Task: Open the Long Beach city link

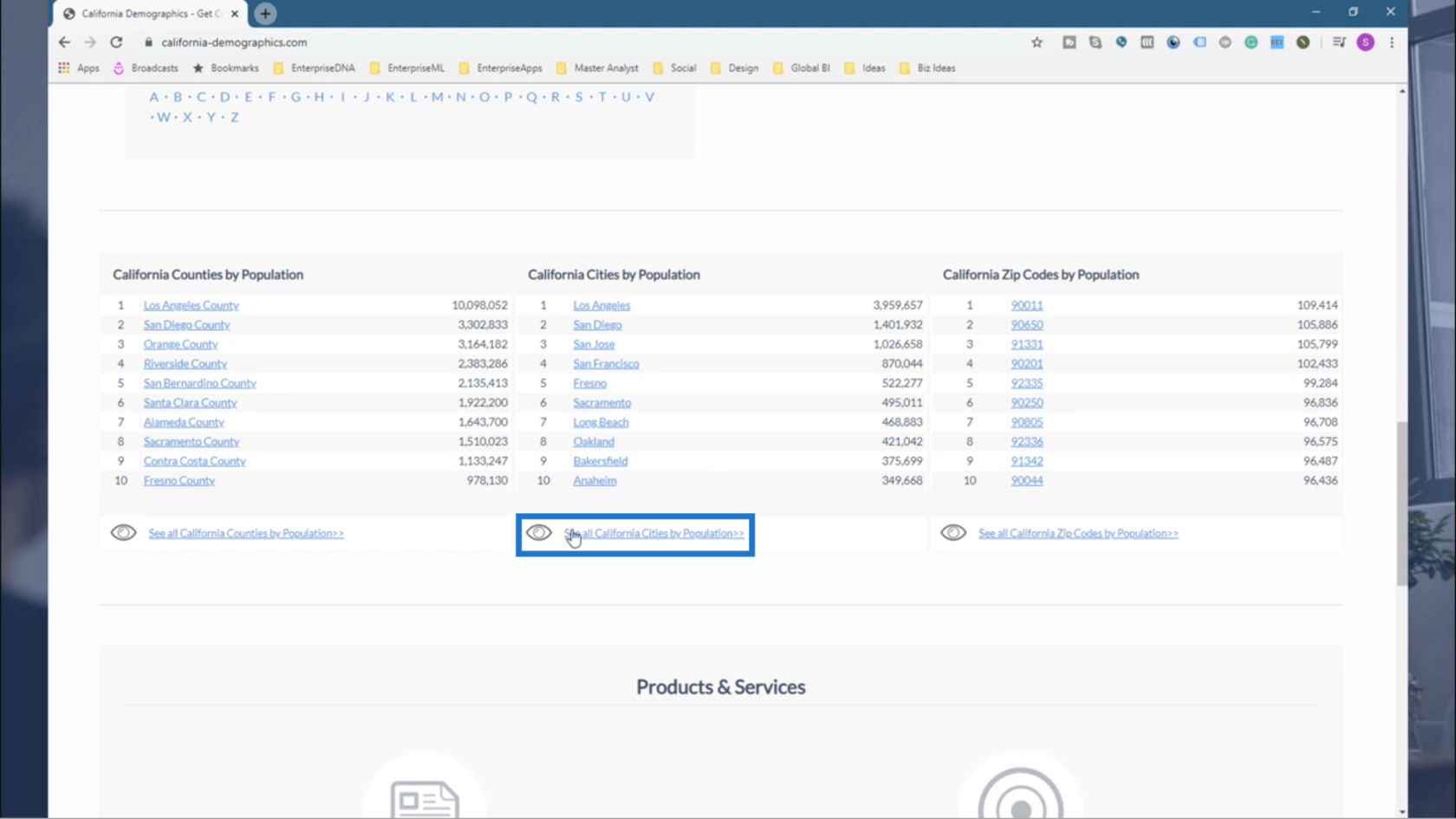Action: click(x=601, y=422)
